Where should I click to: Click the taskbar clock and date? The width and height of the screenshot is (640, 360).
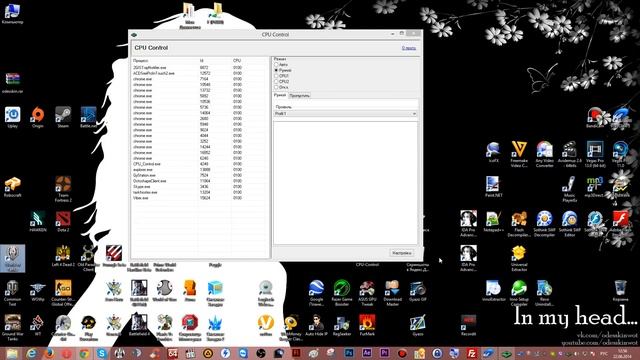coord(623,353)
